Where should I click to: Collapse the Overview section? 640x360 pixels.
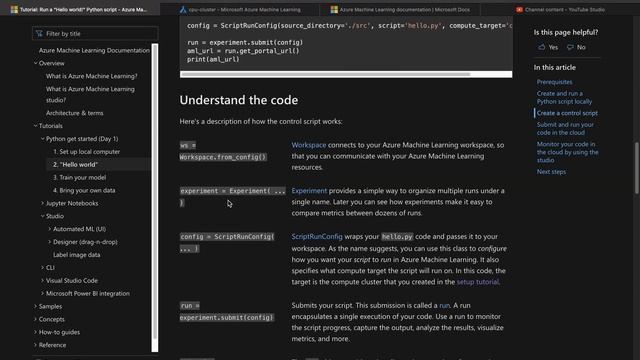[36, 63]
